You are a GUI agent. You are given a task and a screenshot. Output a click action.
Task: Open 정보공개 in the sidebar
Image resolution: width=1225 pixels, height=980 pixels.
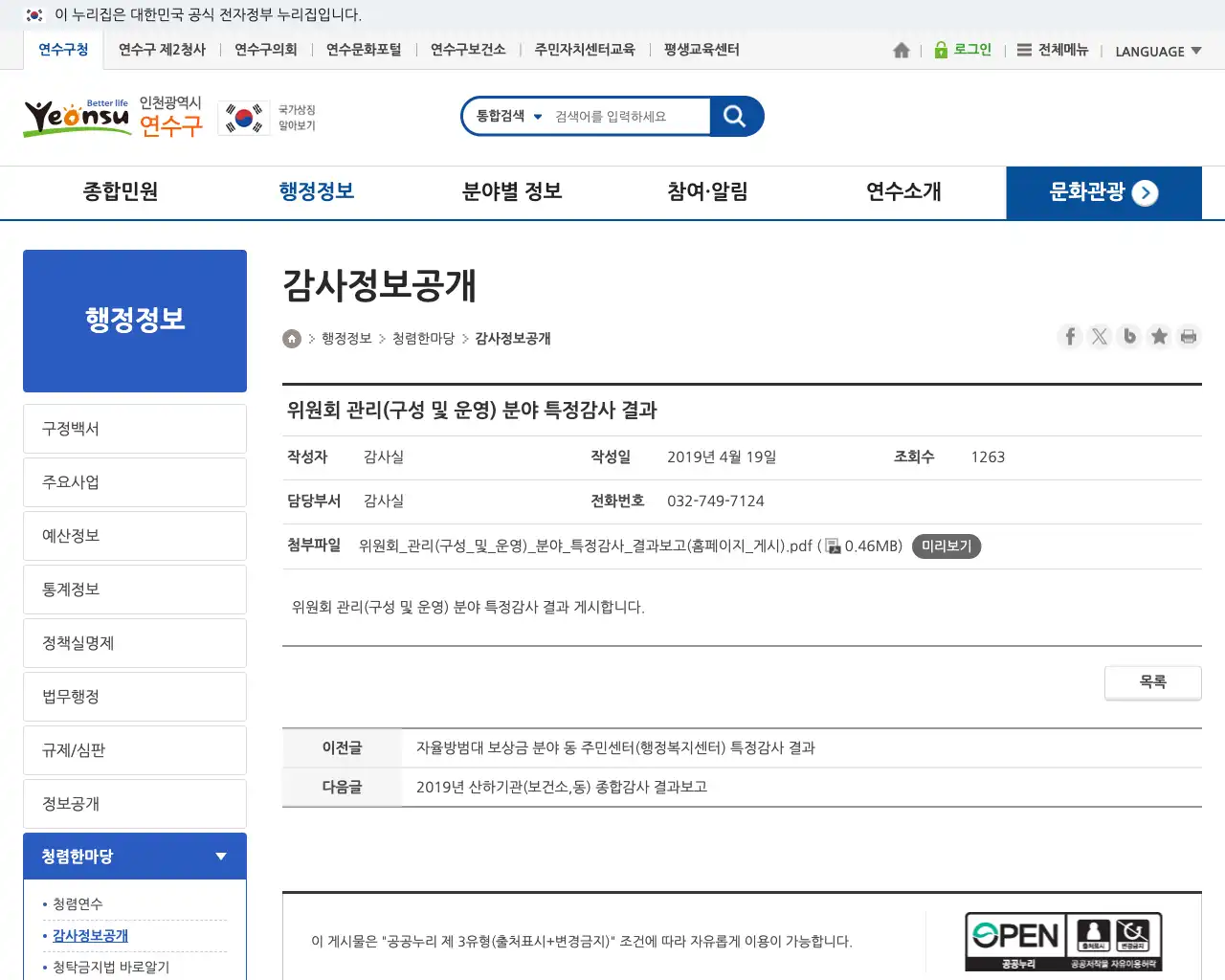(135, 804)
